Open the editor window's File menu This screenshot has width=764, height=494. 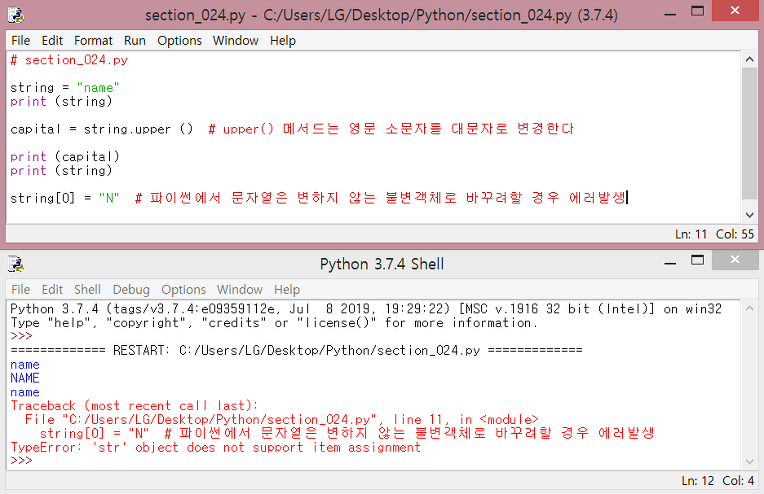[x=20, y=40]
